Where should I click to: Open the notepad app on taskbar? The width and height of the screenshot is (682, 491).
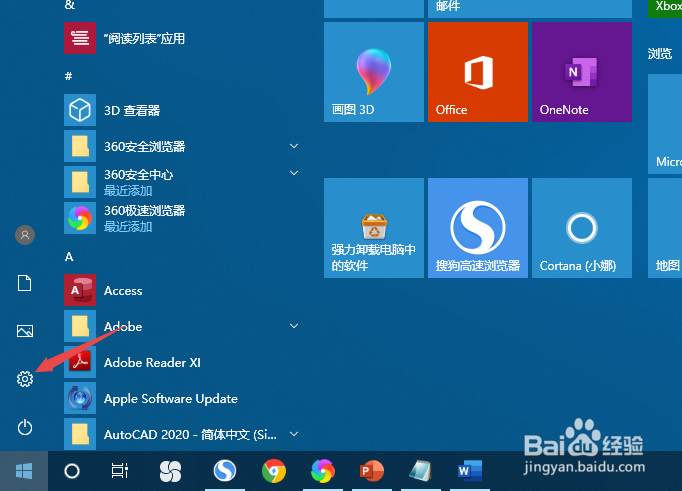point(421,471)
